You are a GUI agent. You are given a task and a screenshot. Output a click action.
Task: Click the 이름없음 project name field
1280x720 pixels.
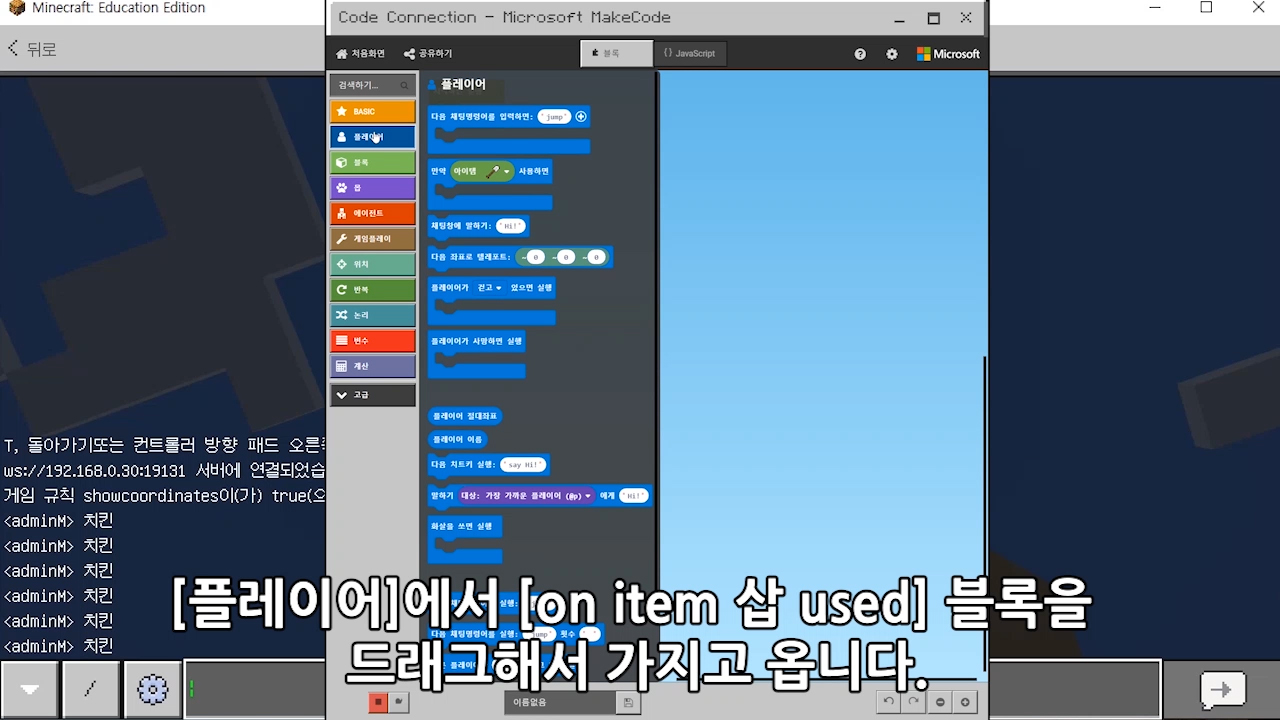560,702
